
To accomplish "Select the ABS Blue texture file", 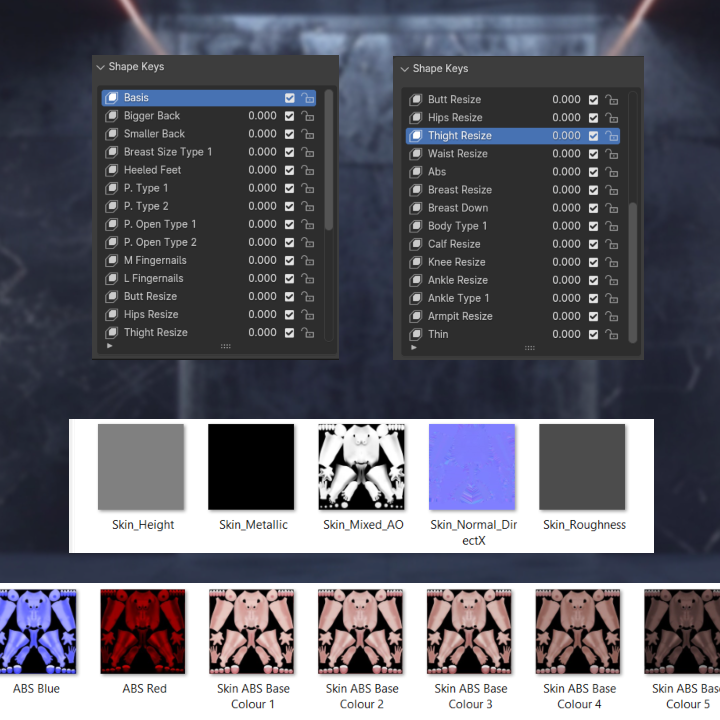I will [37, 632].
